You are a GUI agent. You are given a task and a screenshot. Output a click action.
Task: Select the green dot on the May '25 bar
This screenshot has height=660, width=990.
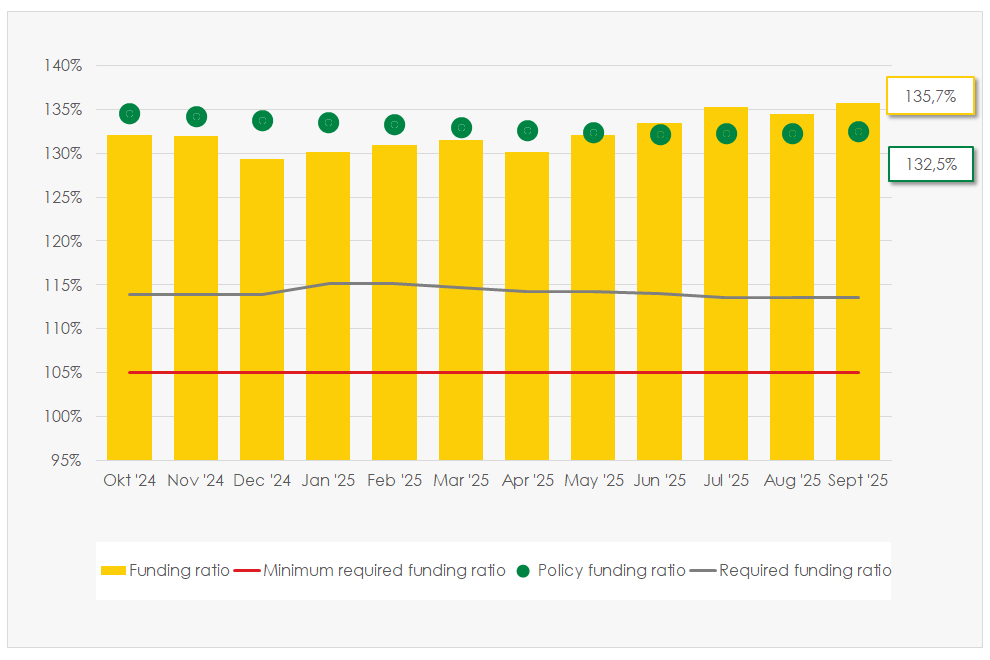(593, 132)
